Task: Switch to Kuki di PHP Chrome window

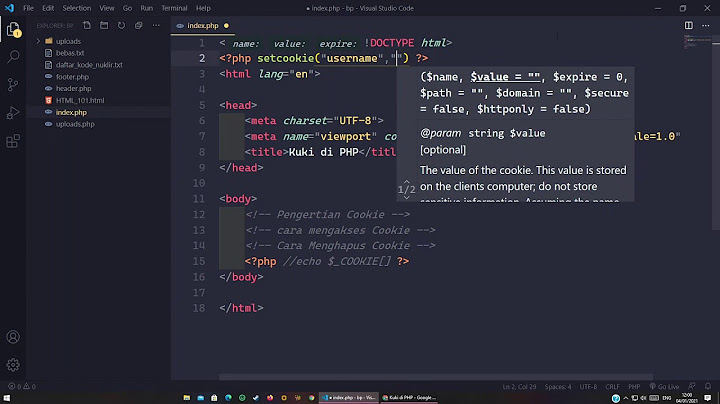Action: click(409, 398)
